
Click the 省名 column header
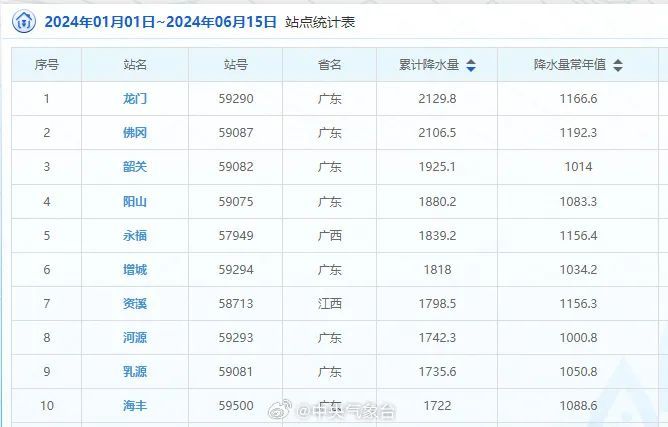(330, 65)
